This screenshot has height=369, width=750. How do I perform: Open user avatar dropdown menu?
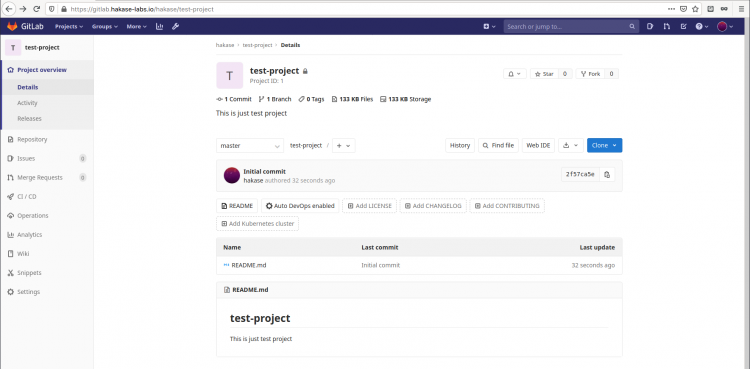point(725,27)
